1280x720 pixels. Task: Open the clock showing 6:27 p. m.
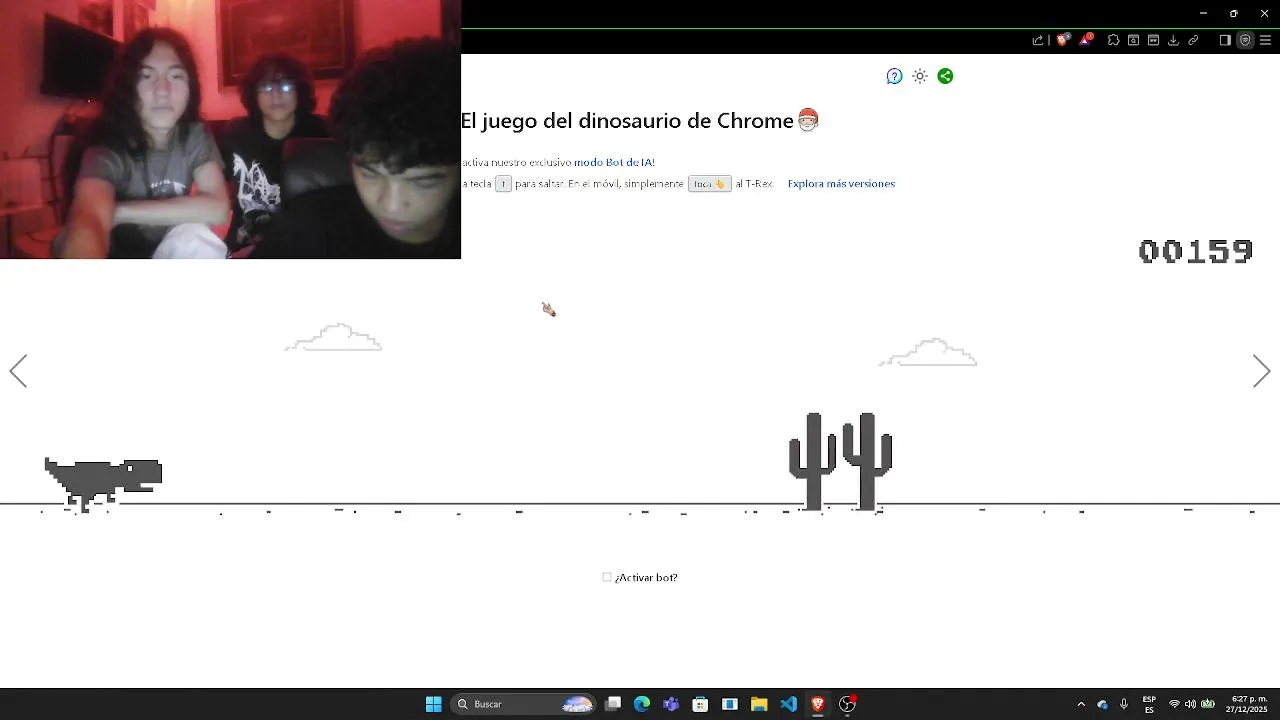click(x=1247, y=704)
